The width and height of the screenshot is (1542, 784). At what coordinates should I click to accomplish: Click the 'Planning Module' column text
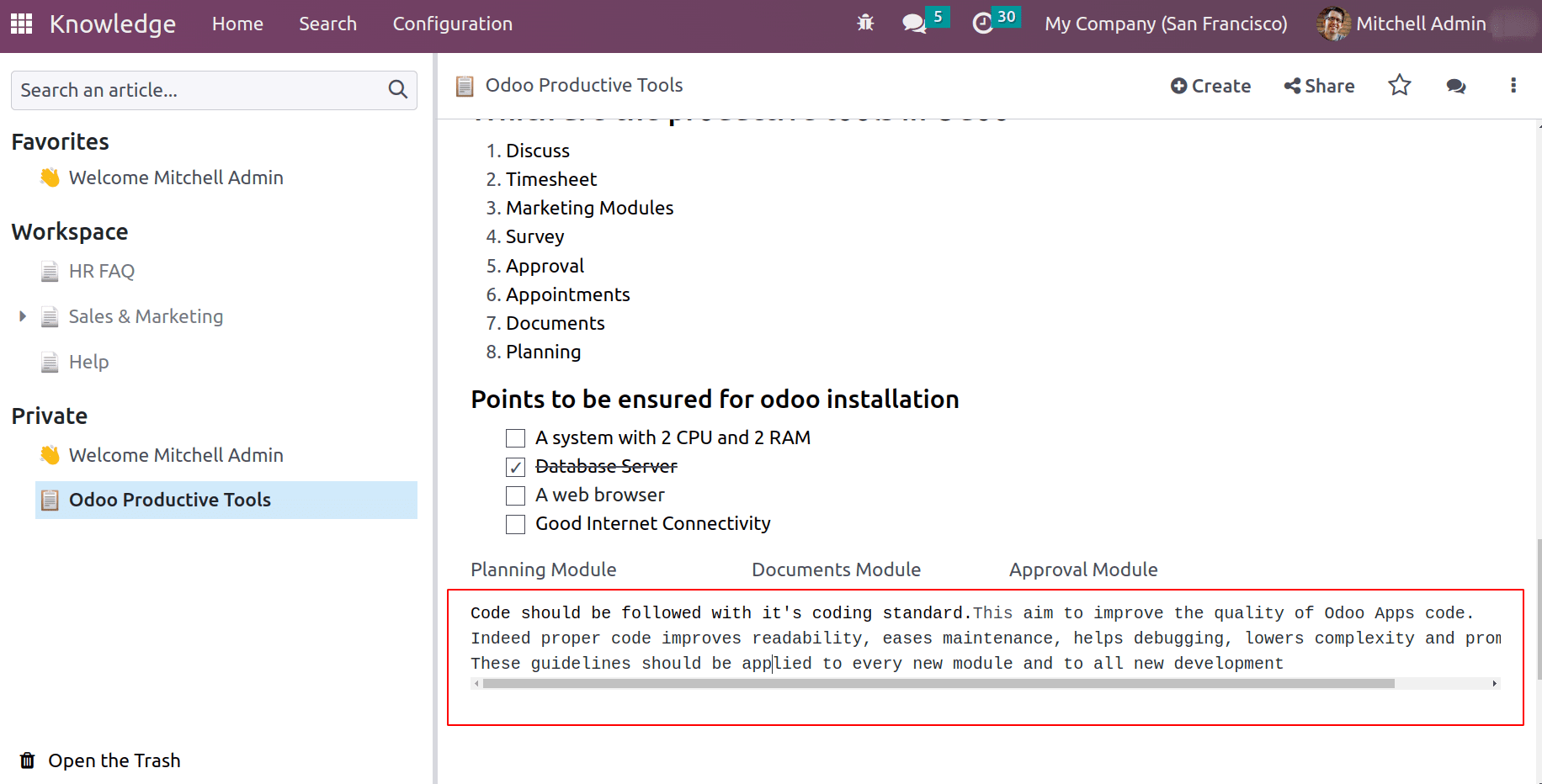tap(544, 569)
